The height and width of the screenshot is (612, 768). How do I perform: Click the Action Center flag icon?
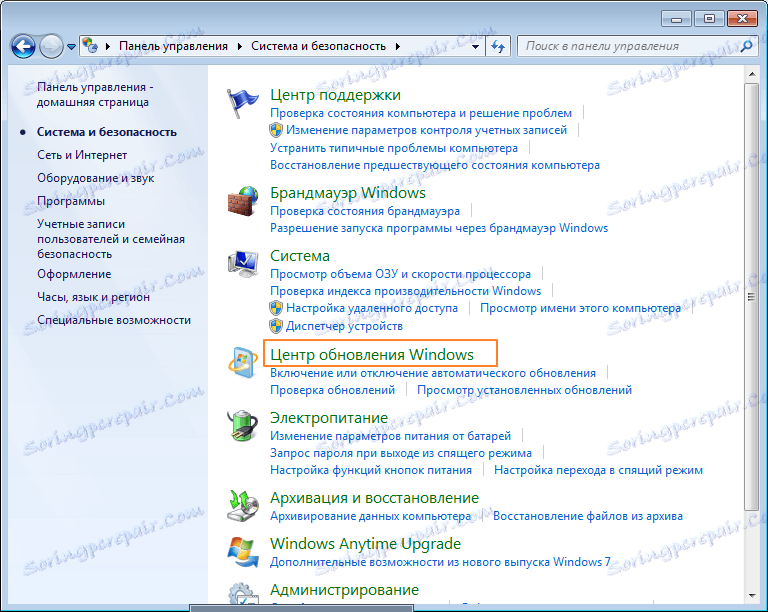[242, 103]
